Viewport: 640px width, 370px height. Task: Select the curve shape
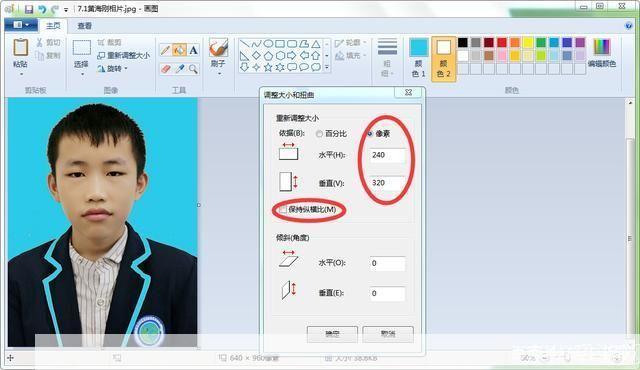click(x=256, y=44)
